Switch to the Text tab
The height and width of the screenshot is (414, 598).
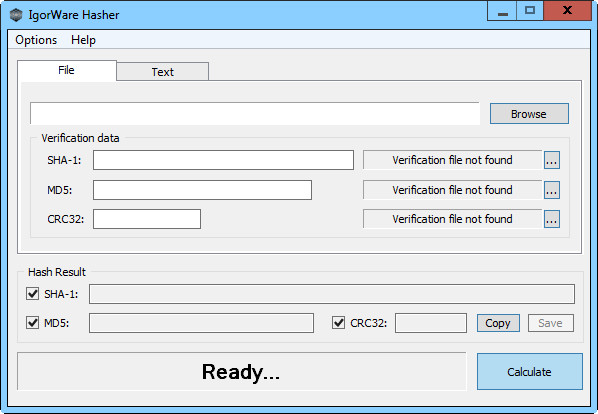163,72
